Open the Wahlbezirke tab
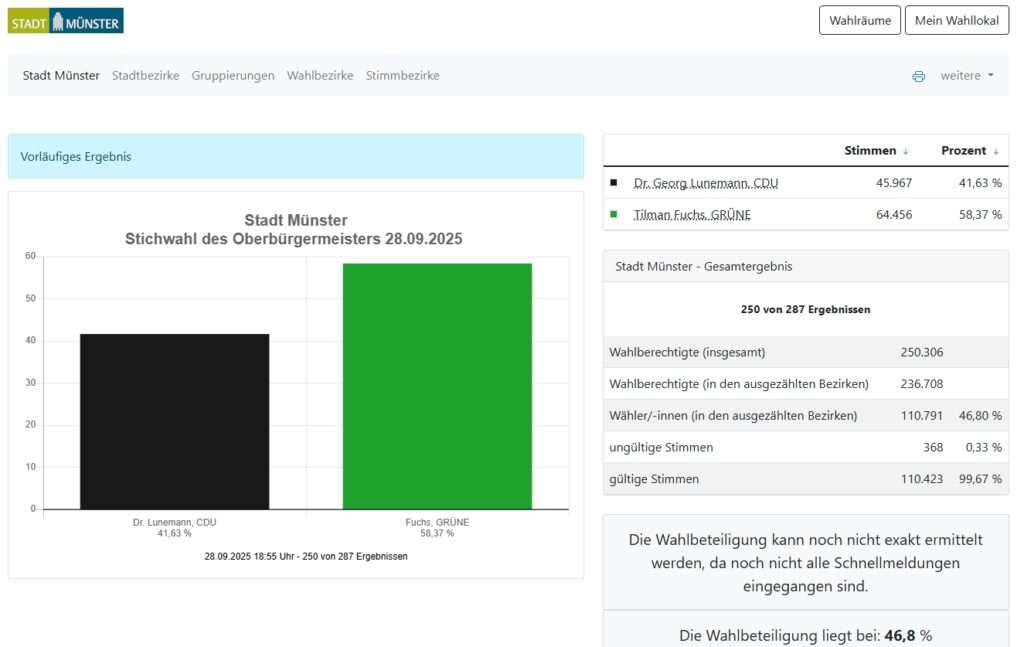This screenshot has height=647, width=1024. coord(320,76)
